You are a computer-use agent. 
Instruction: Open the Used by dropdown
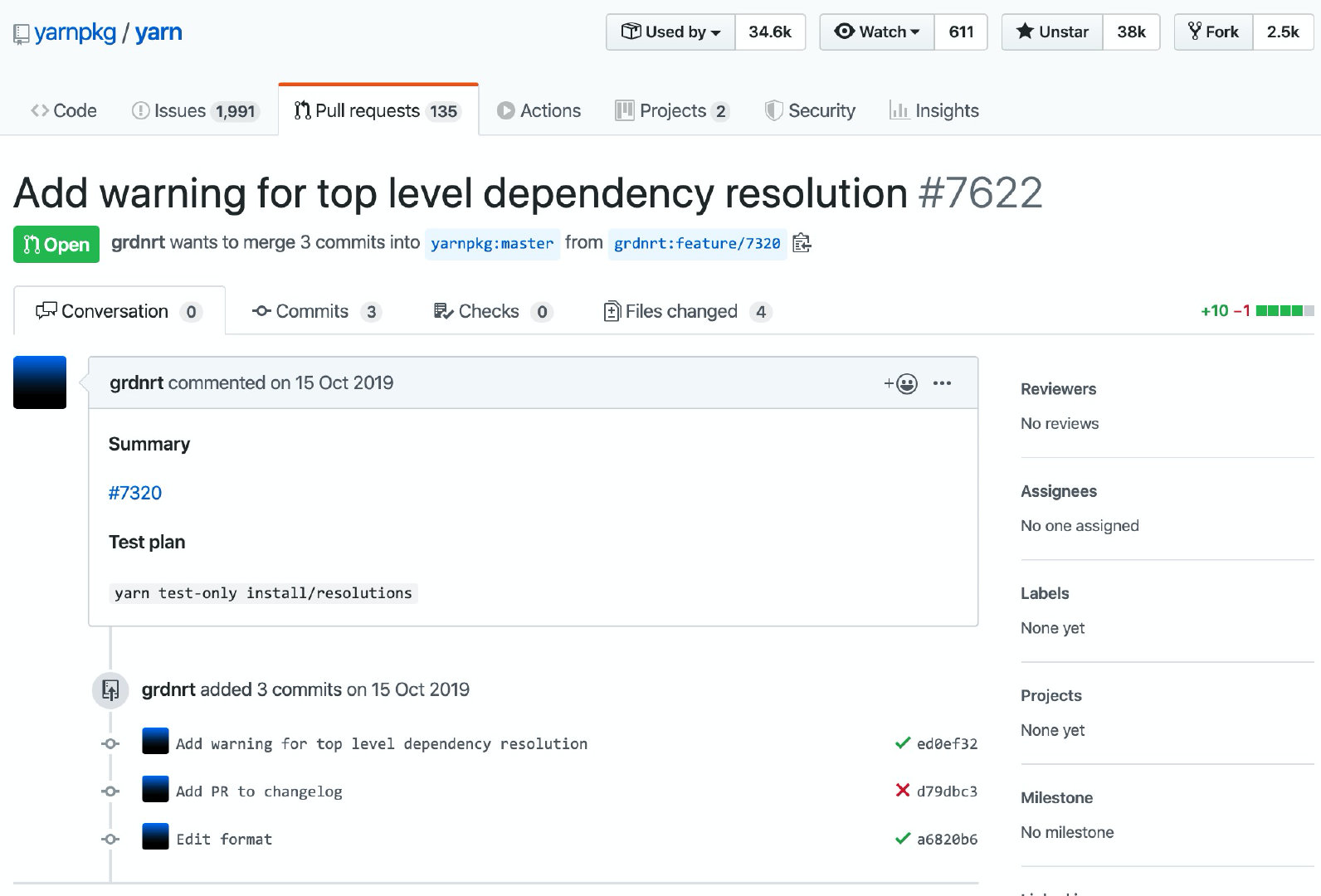pos(670,32)
